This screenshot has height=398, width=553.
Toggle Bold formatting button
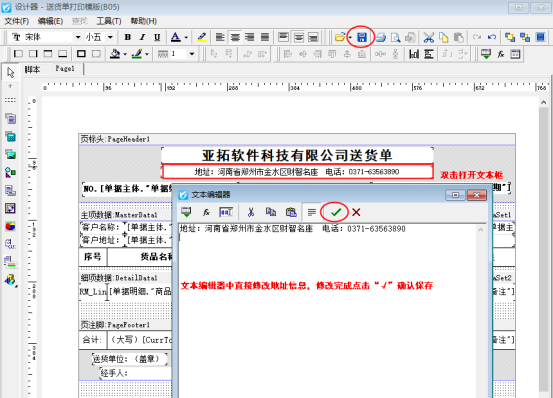[x=128, y=37]
